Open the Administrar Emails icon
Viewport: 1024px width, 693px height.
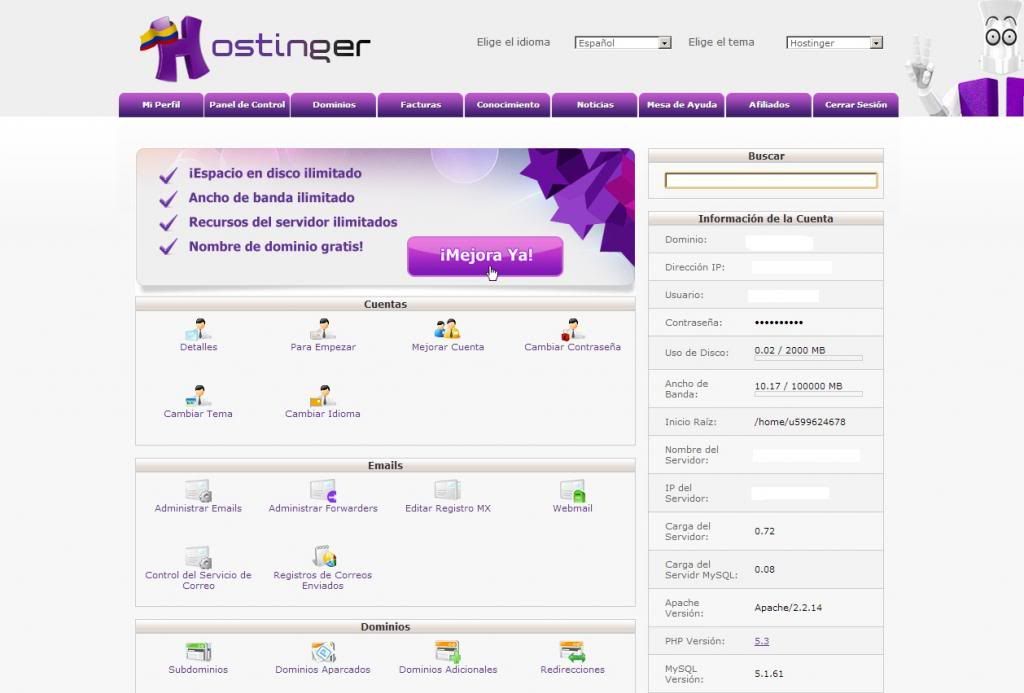198,491
